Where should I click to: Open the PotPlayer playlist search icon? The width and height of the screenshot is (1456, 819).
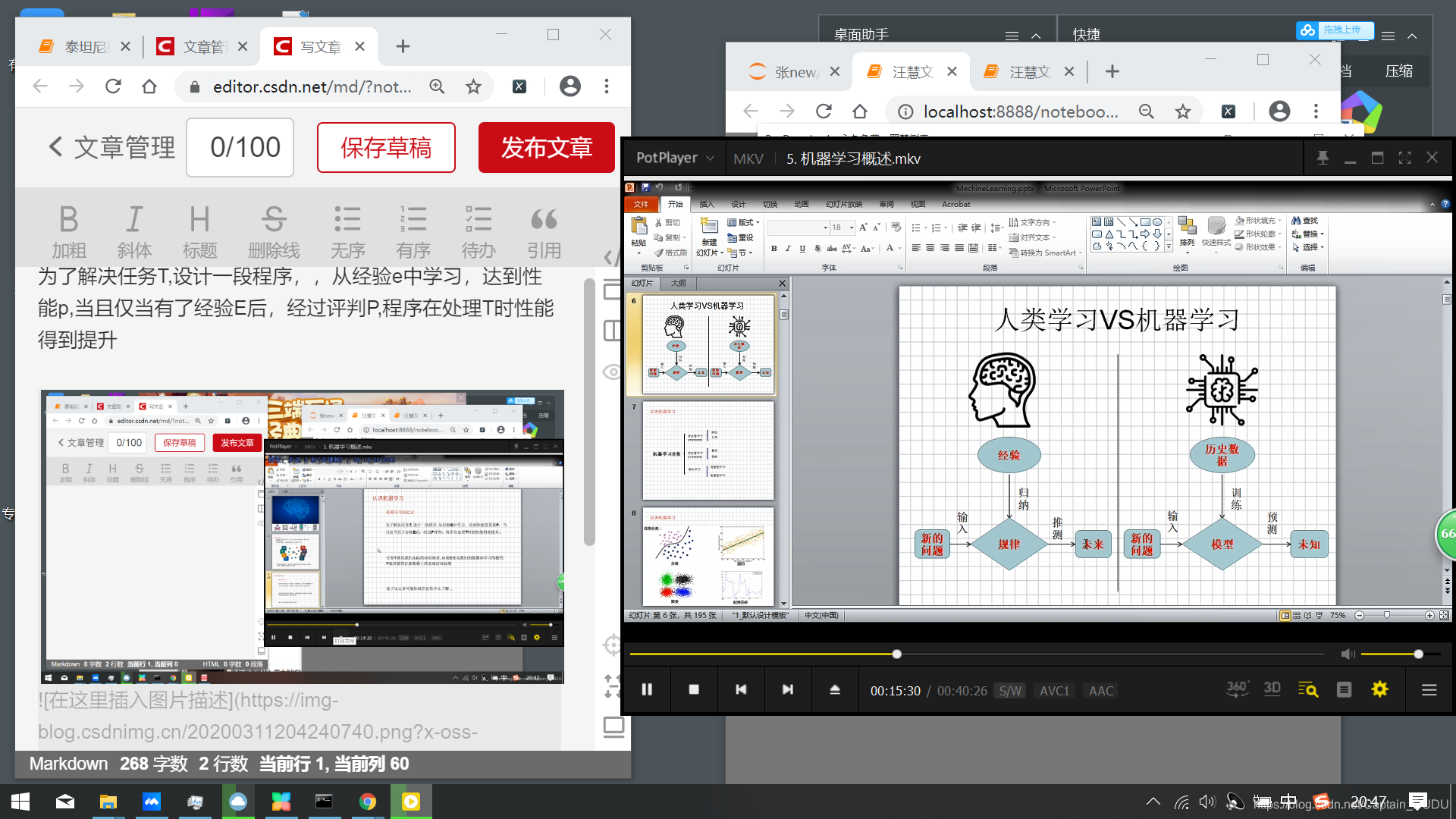(x=1308, y=689)
